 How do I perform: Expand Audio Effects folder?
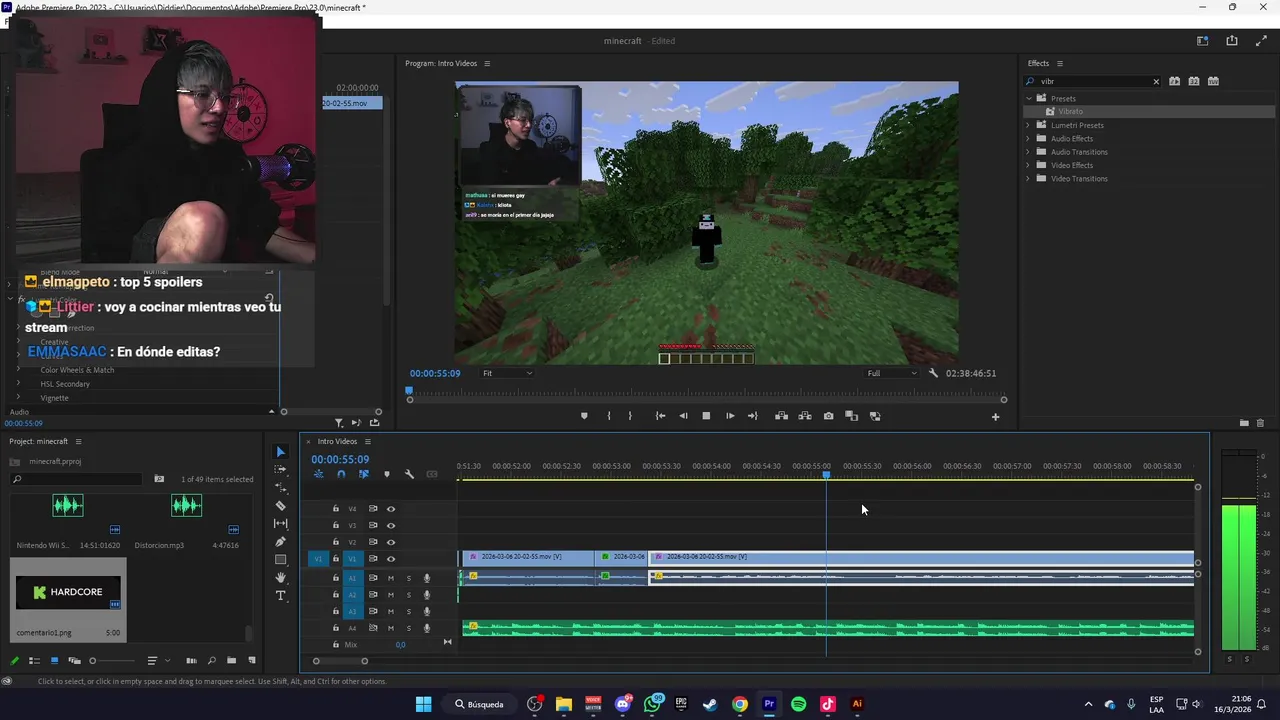click(x=1028, y=138)
